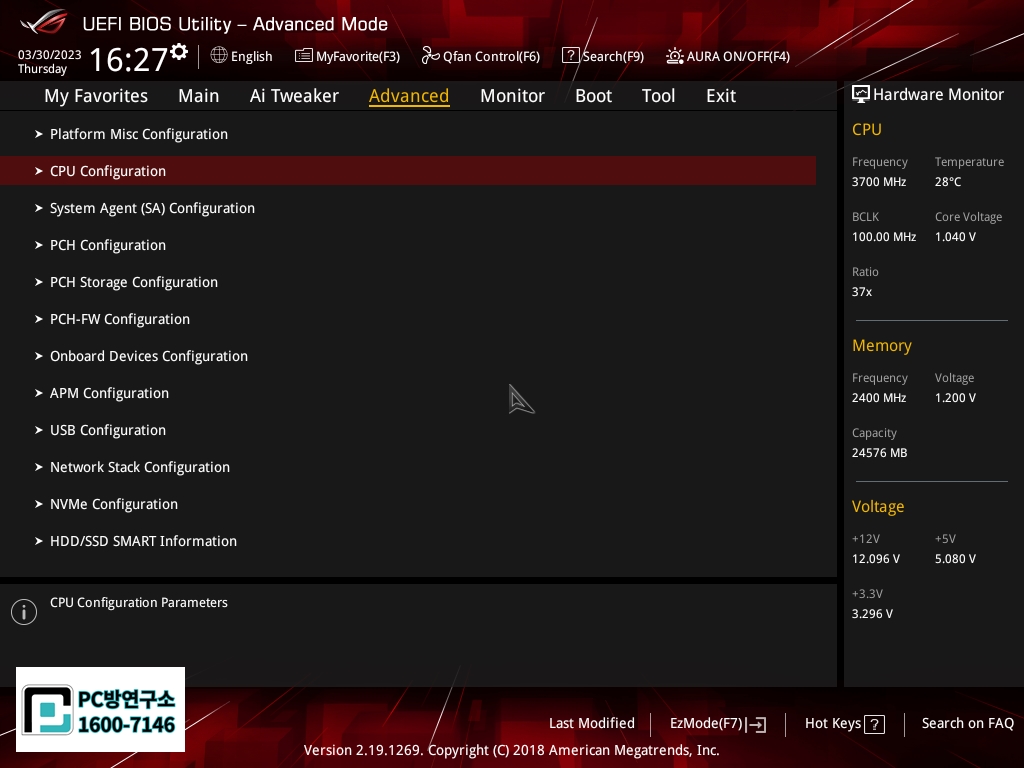Click the ROG logo icon
The image size is (1024, 768).
click(x=44, y=22)
